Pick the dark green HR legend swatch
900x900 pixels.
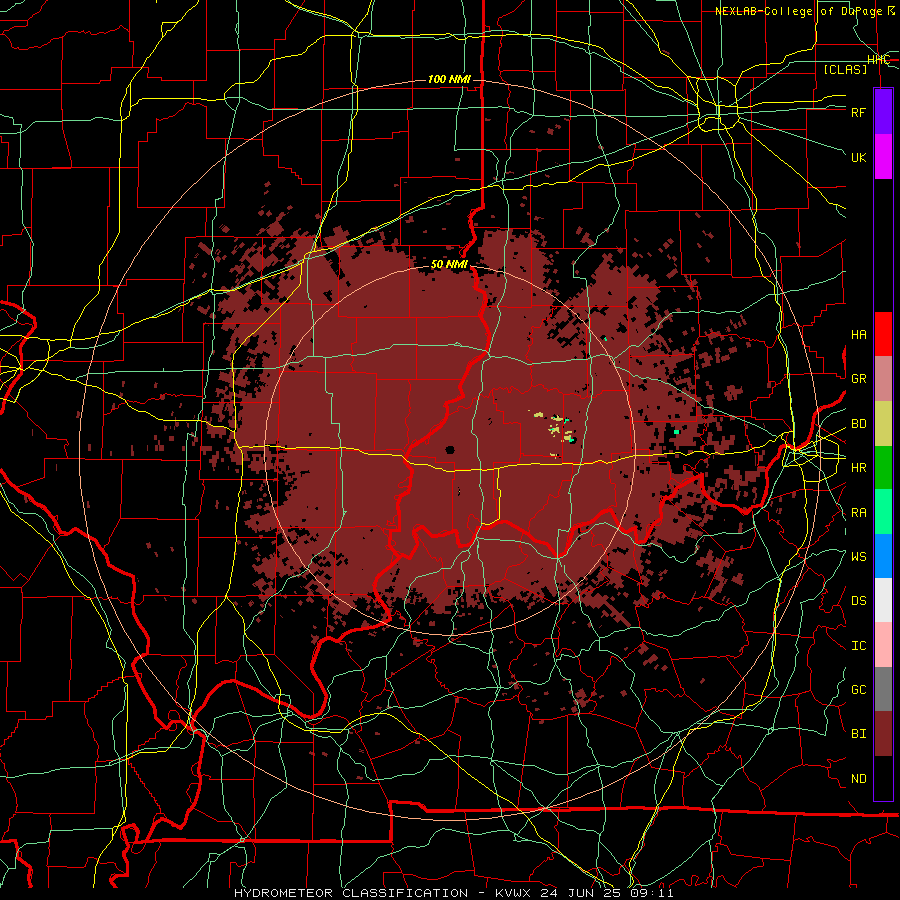point(883,467)
